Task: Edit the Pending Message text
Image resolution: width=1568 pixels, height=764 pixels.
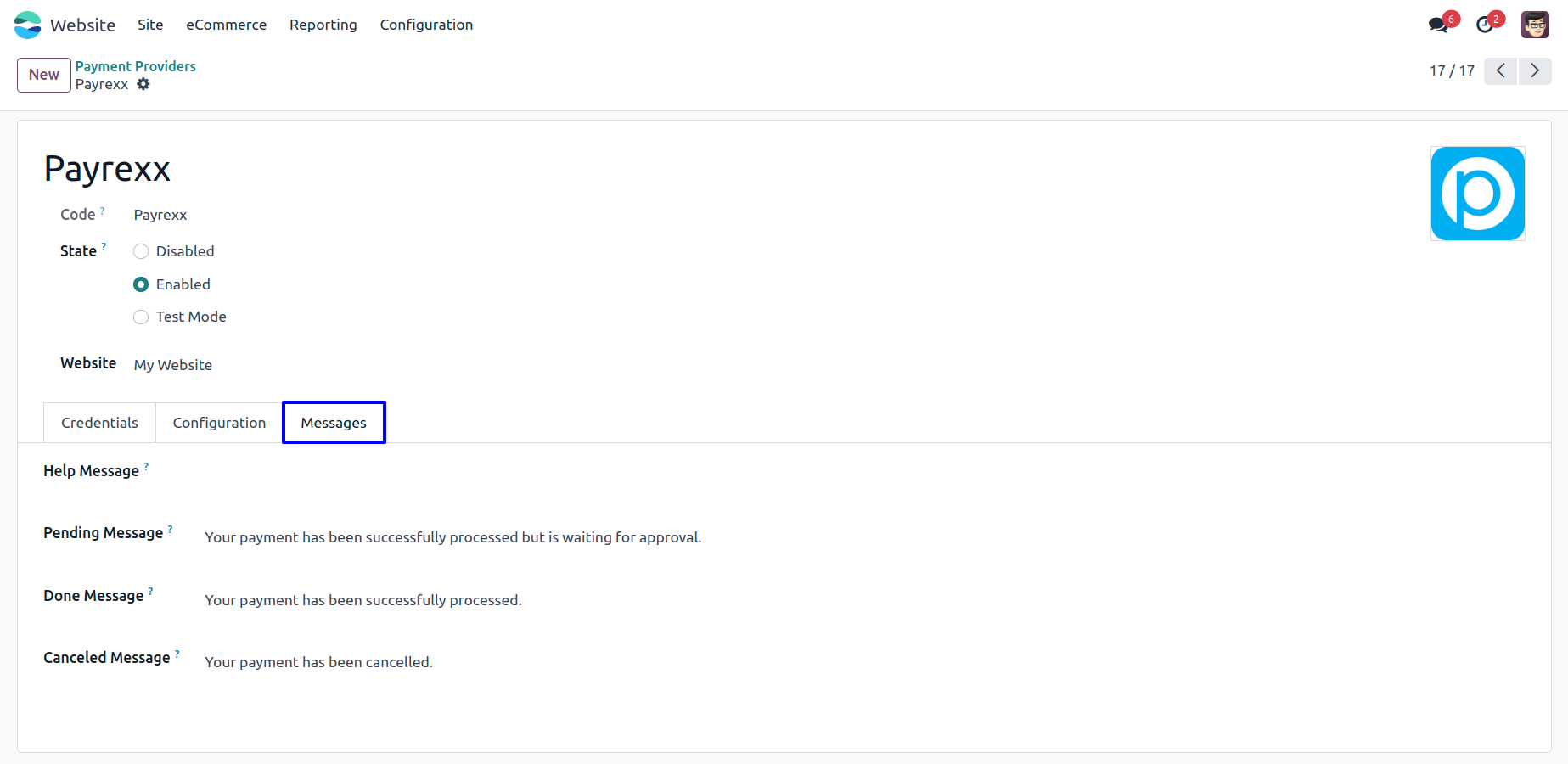Action: click(453, 537)
